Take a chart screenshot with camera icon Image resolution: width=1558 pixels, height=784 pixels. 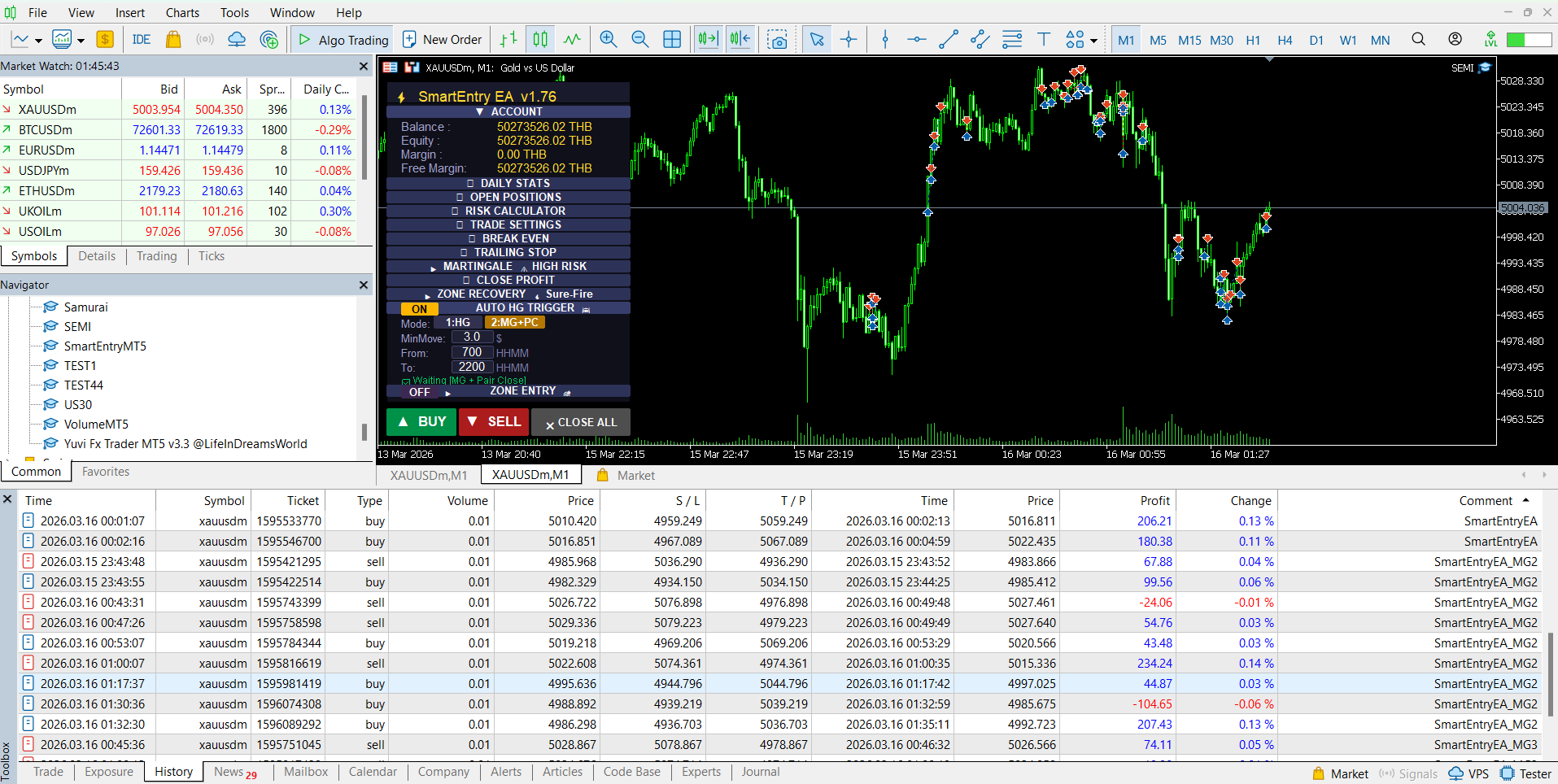point(778,40)
